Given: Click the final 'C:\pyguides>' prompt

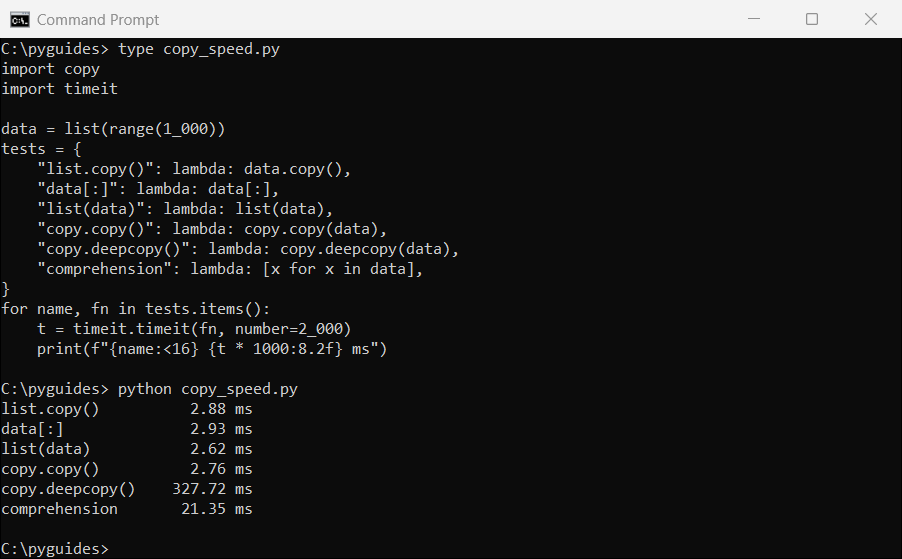Looking at the screenshot, I should (x=55, y=549).
